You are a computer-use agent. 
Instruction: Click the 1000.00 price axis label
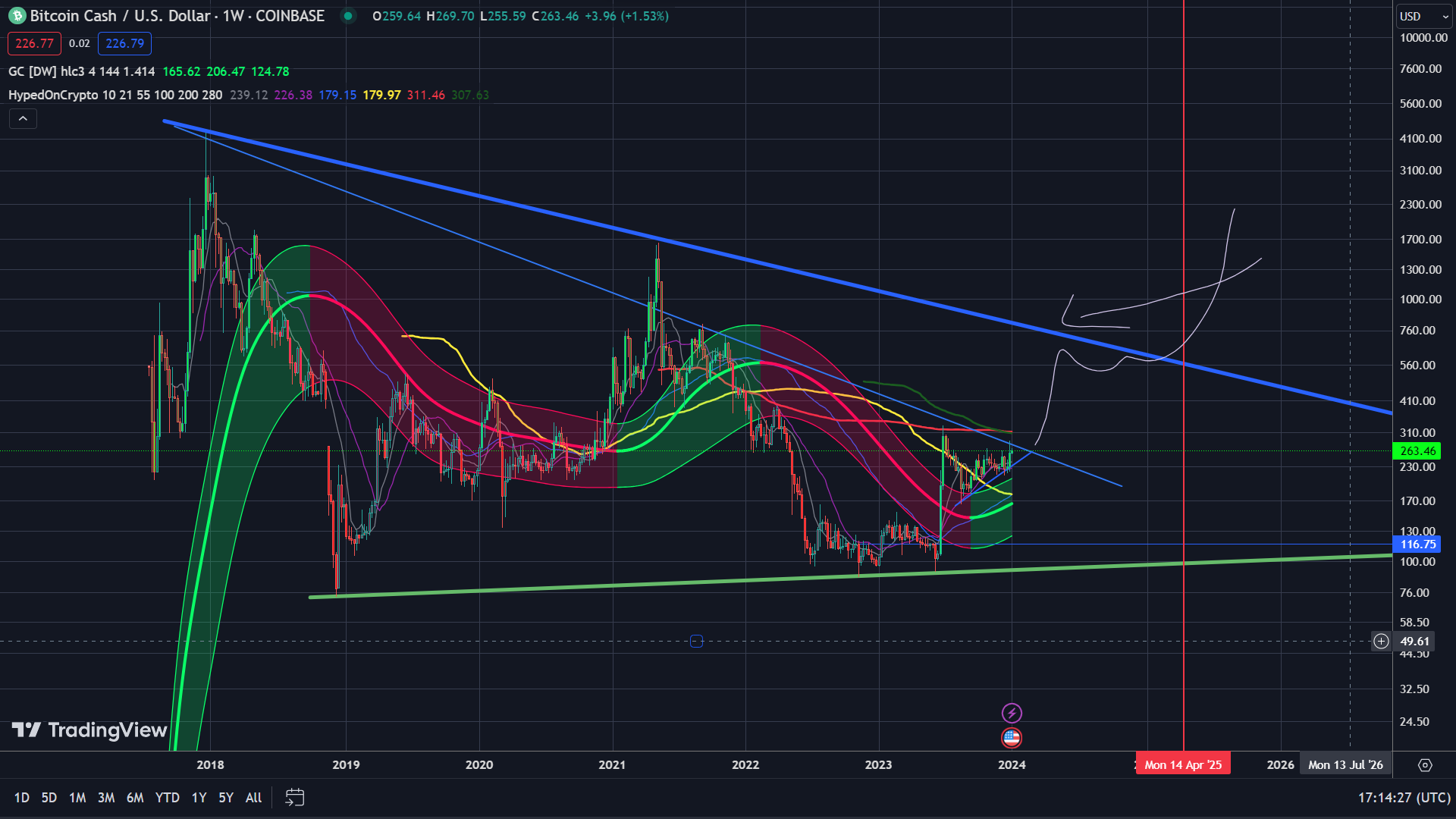click(1421, 300)
